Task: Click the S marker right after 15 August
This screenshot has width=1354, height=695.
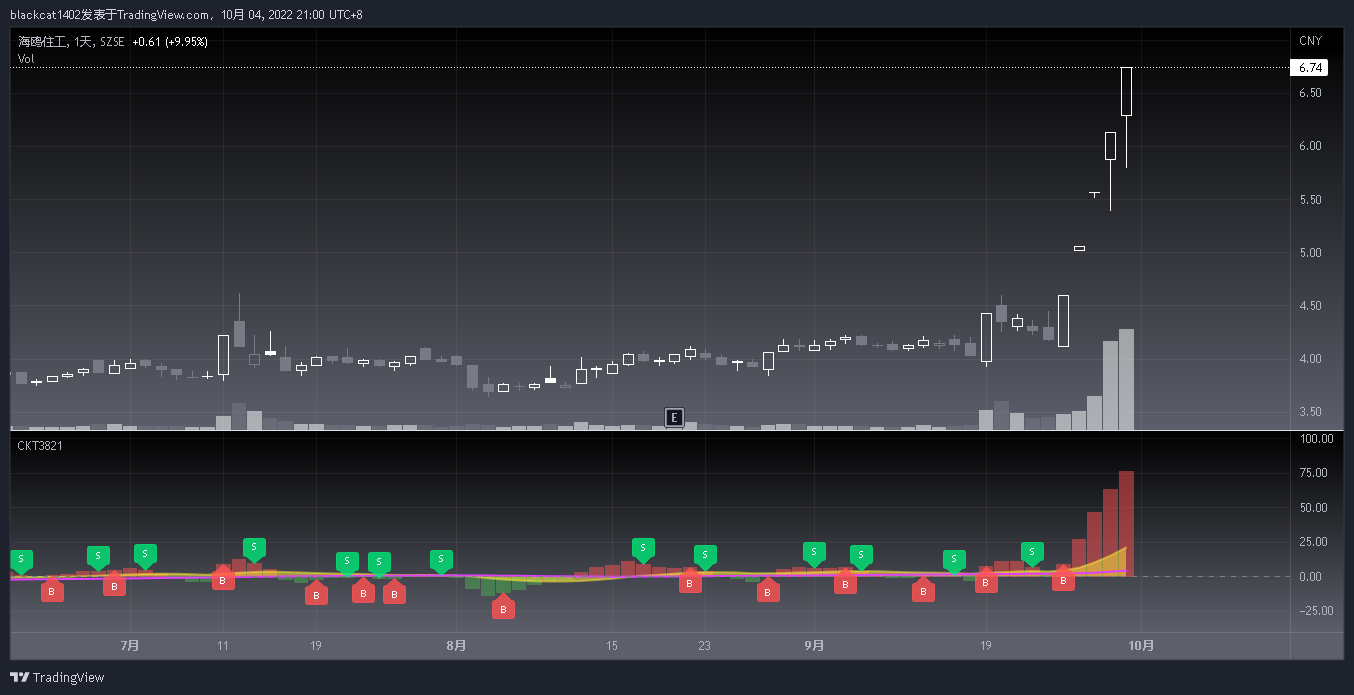Action: (643, 549)
